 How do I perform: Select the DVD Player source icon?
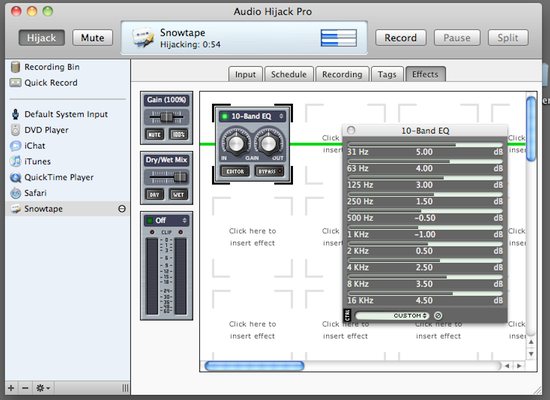15,130
